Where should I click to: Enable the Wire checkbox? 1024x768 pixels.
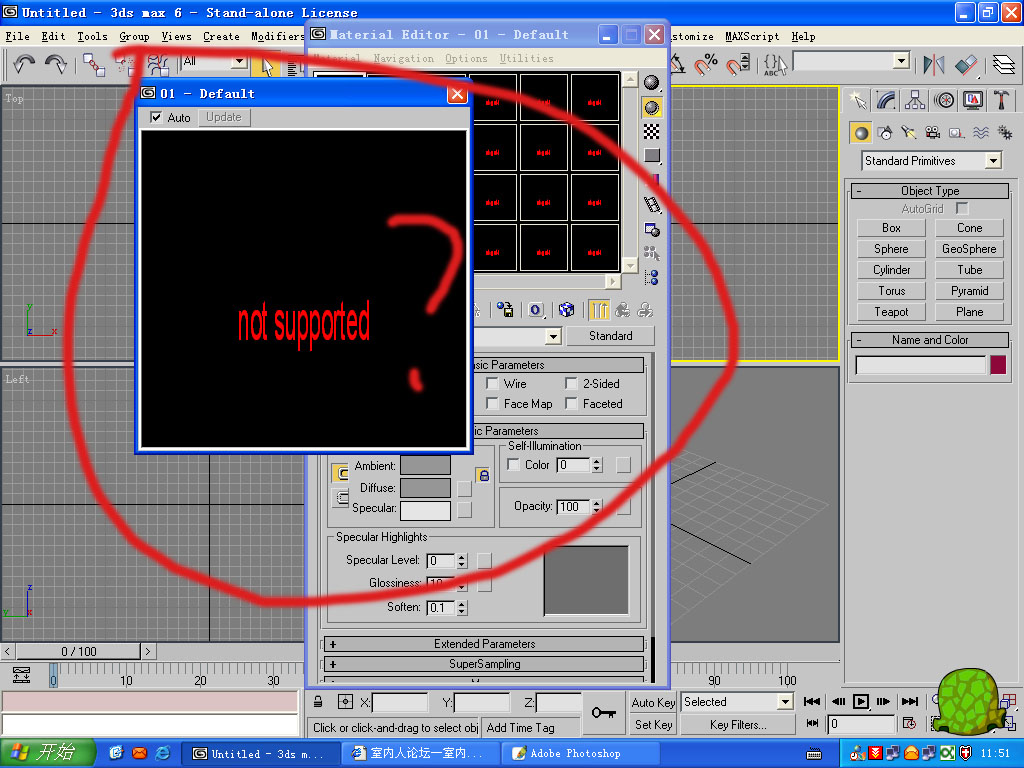tap(492, 383)
